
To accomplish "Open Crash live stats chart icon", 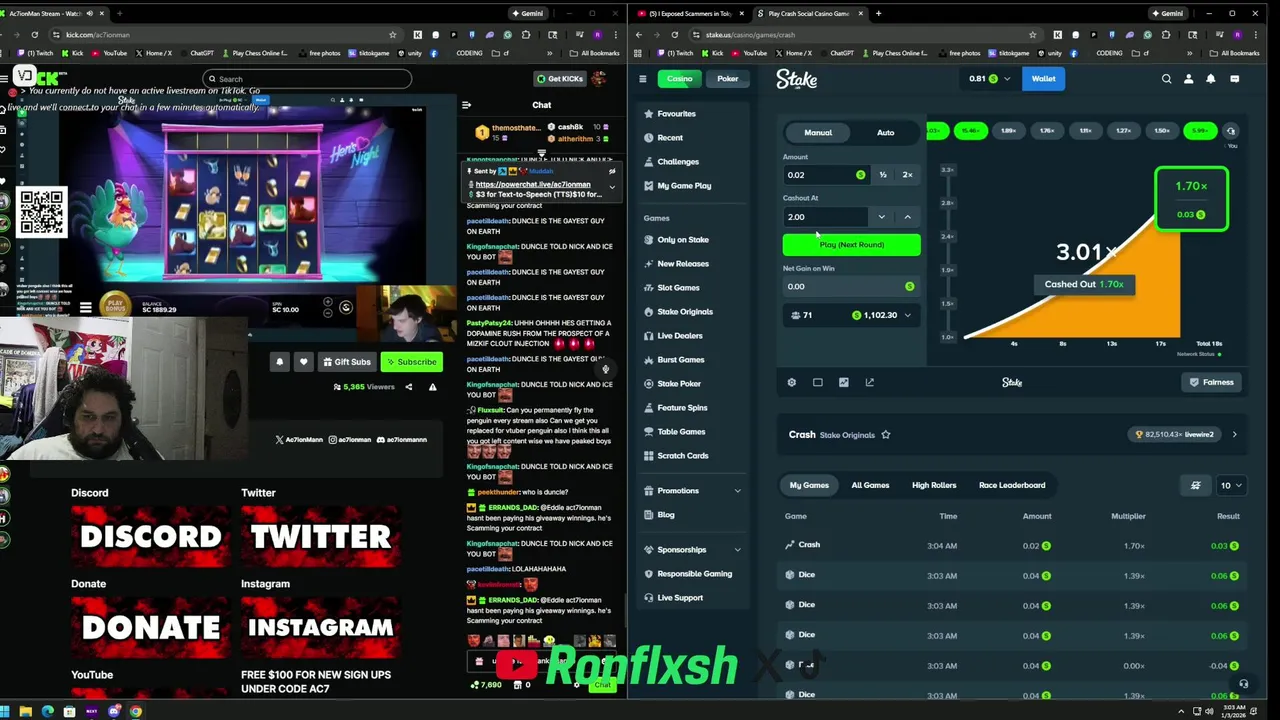I will click(x=844, y=382).
